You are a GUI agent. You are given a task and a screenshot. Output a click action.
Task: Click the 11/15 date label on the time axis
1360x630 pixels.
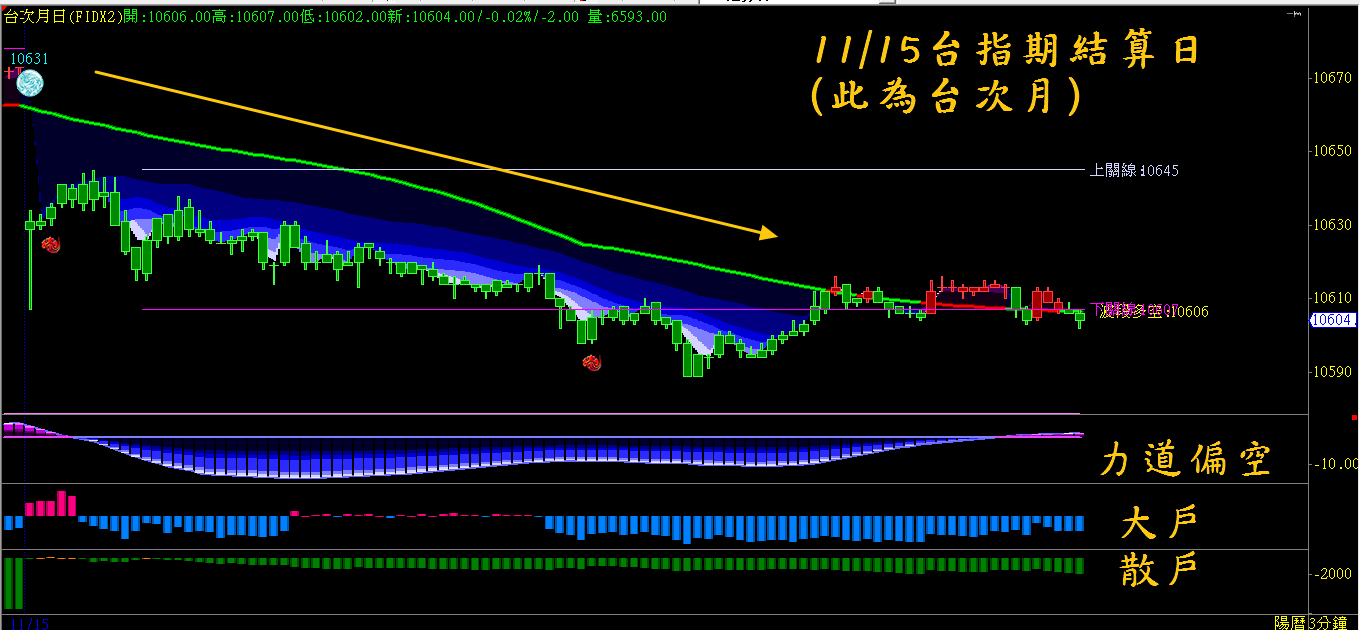pyautogui.click(x=30, y=623)
